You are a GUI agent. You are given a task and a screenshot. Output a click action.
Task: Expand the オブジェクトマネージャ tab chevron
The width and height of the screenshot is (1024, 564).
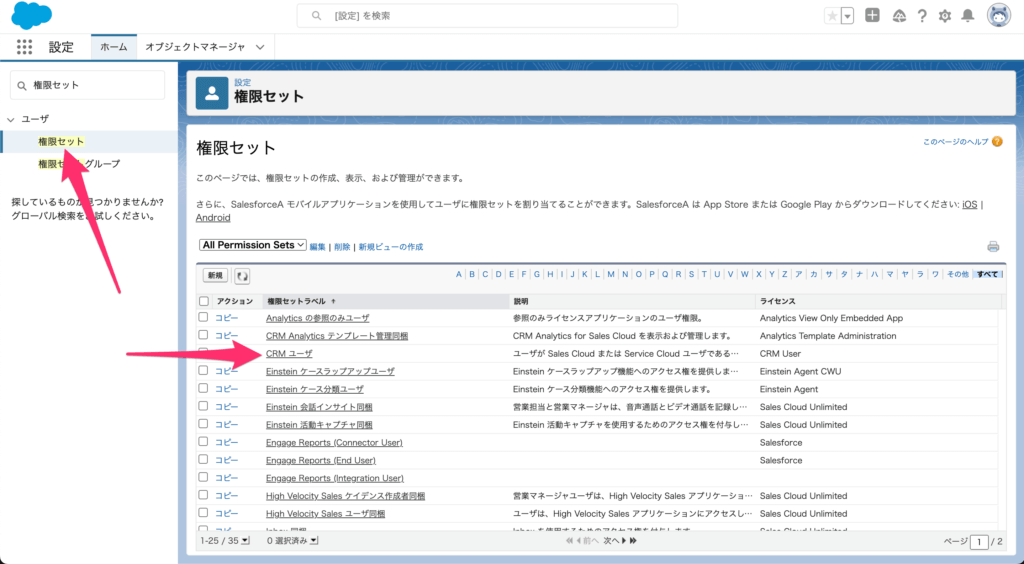click(x=260, y=47)
